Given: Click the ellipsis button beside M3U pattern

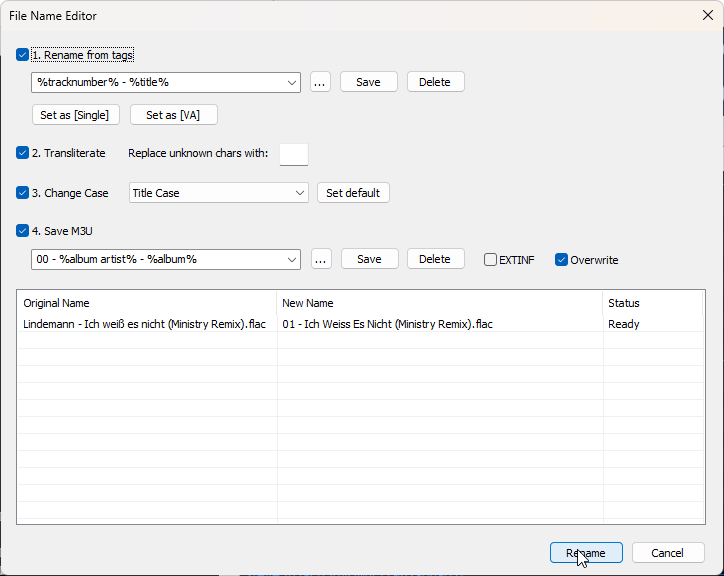Looking at the screenshot, I should pos(321,259).
